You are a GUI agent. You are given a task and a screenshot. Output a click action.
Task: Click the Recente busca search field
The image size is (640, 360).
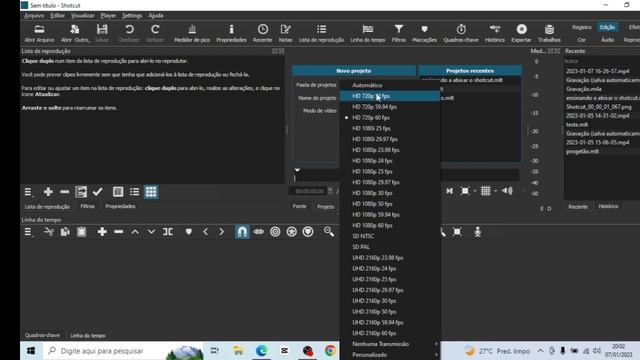602,61
